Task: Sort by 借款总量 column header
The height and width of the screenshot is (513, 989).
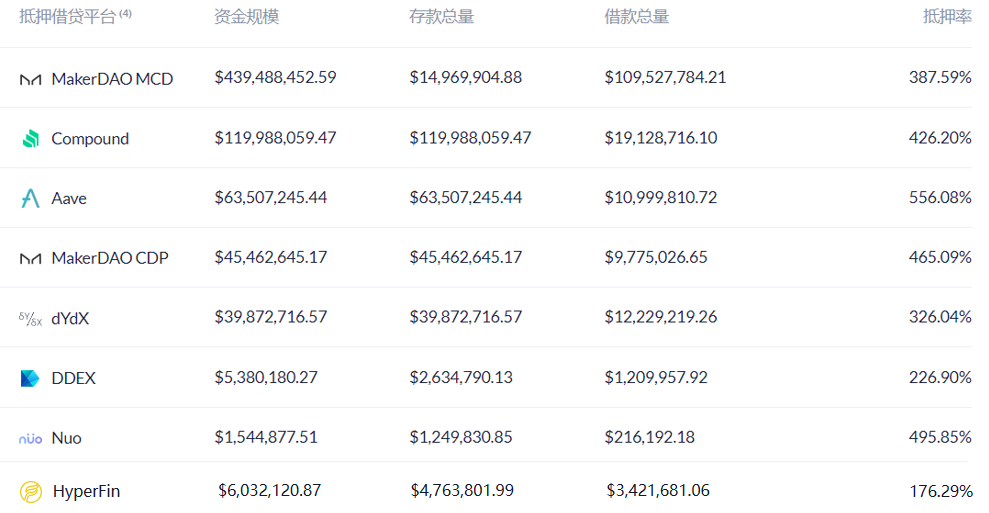Action: (636, 16)
